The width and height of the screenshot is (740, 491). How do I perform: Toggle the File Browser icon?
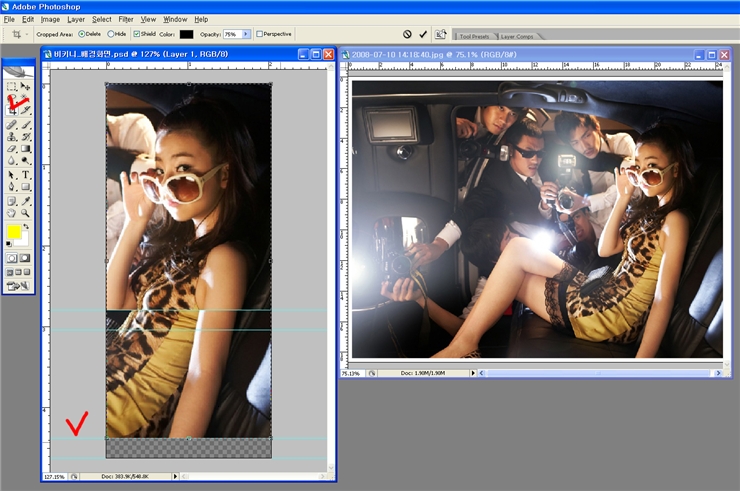pos(440,34)
